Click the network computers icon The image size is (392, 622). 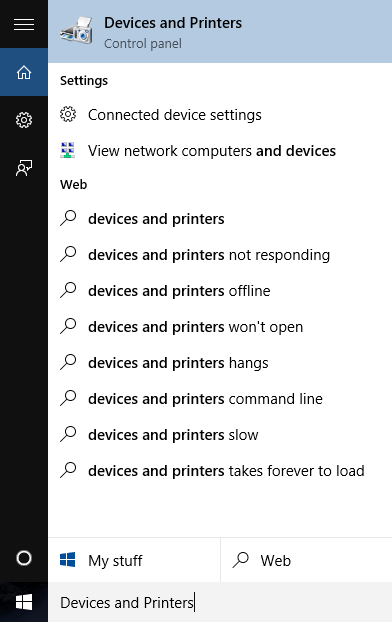click(67, 150)
